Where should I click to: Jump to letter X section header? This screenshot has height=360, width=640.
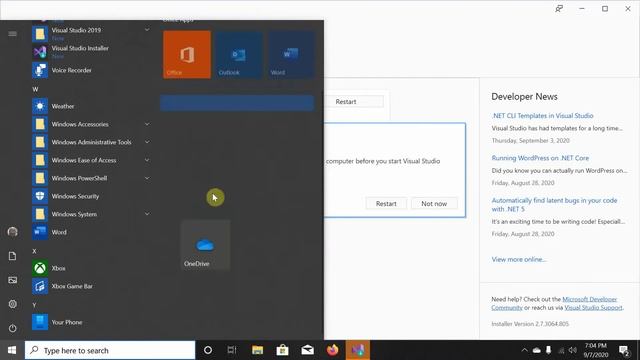click(x=34, y=251)
